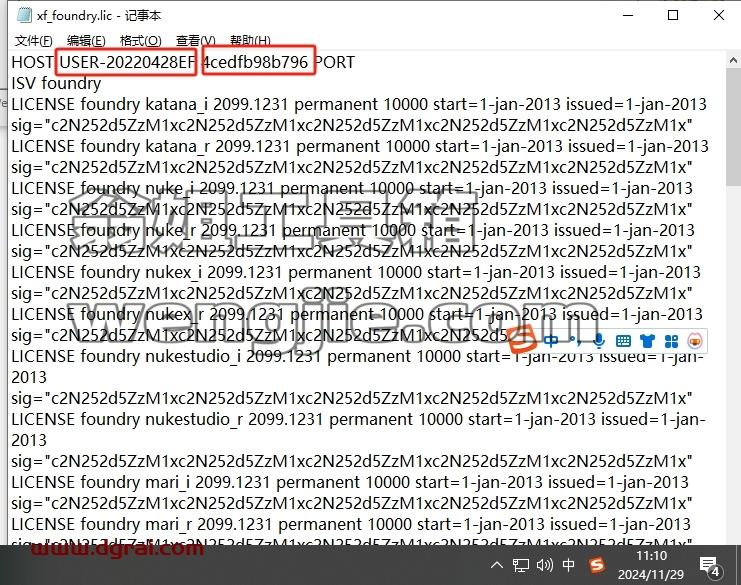Click the volume speaker icon in the tray
This screenshot has width=741, height=585.
point(545,565)
